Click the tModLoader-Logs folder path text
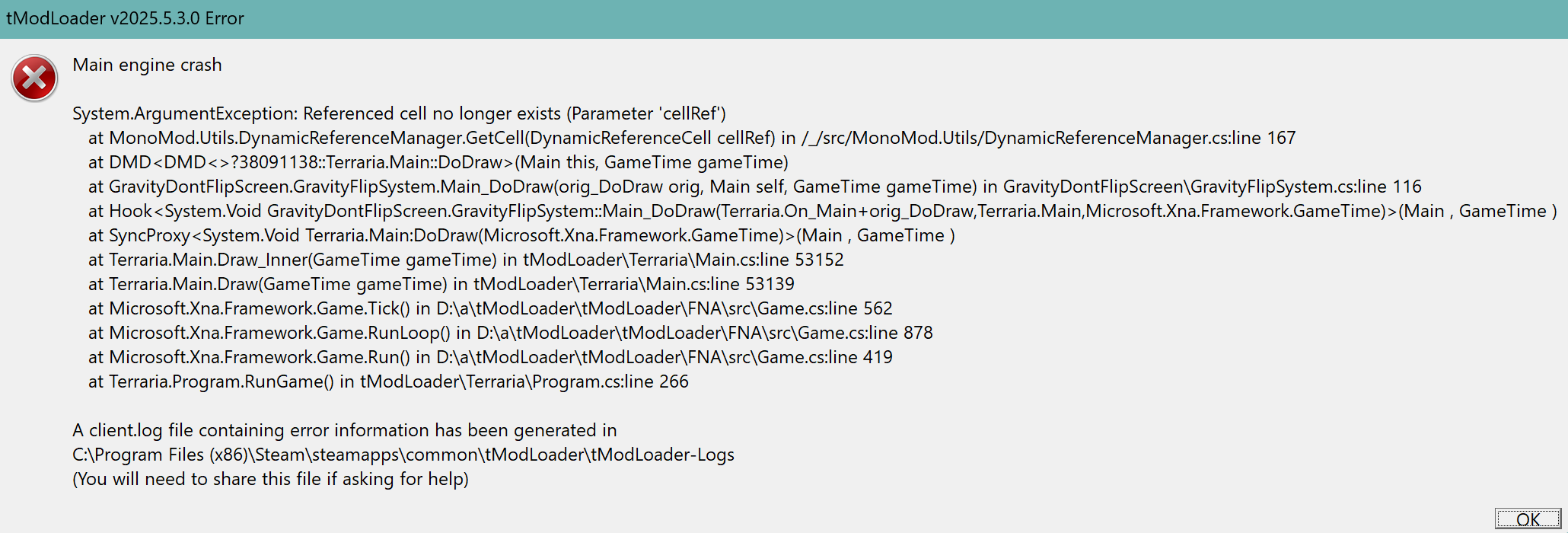Image resolution: width=1568 pixels, height=533 pixels. 403,455
